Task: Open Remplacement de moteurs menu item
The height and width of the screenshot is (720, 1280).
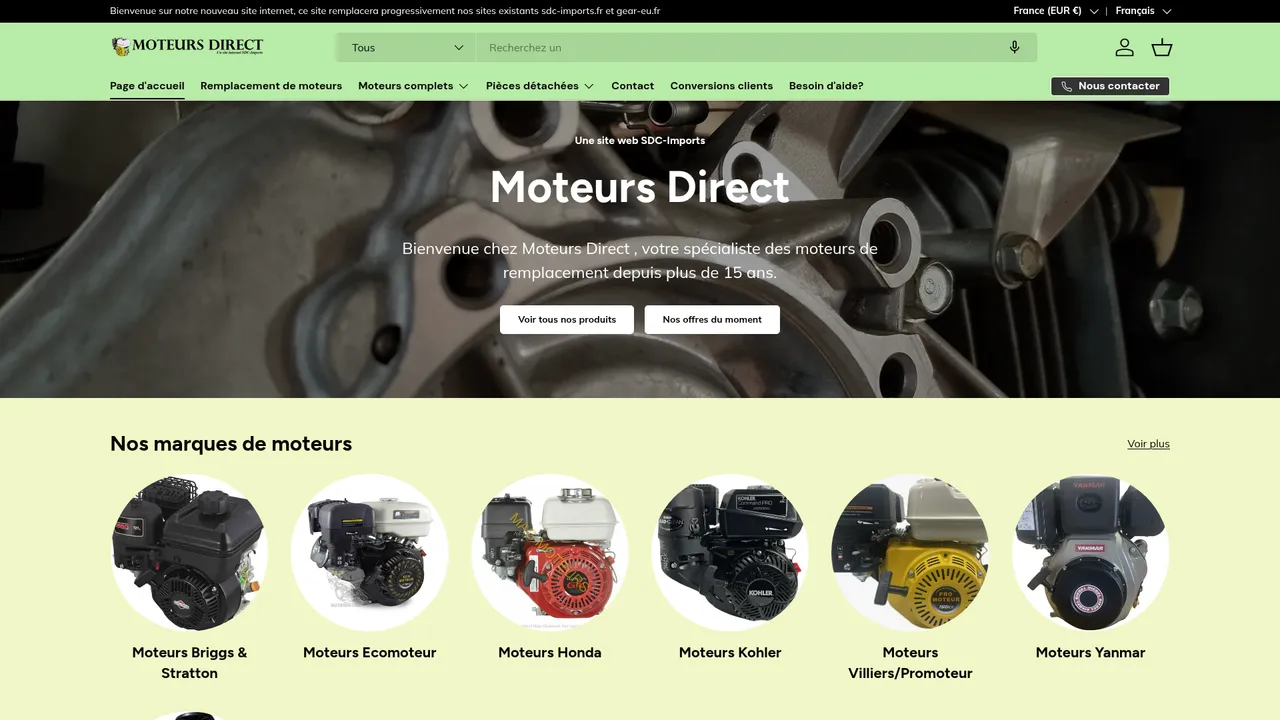Action: (x=271, y=86)
